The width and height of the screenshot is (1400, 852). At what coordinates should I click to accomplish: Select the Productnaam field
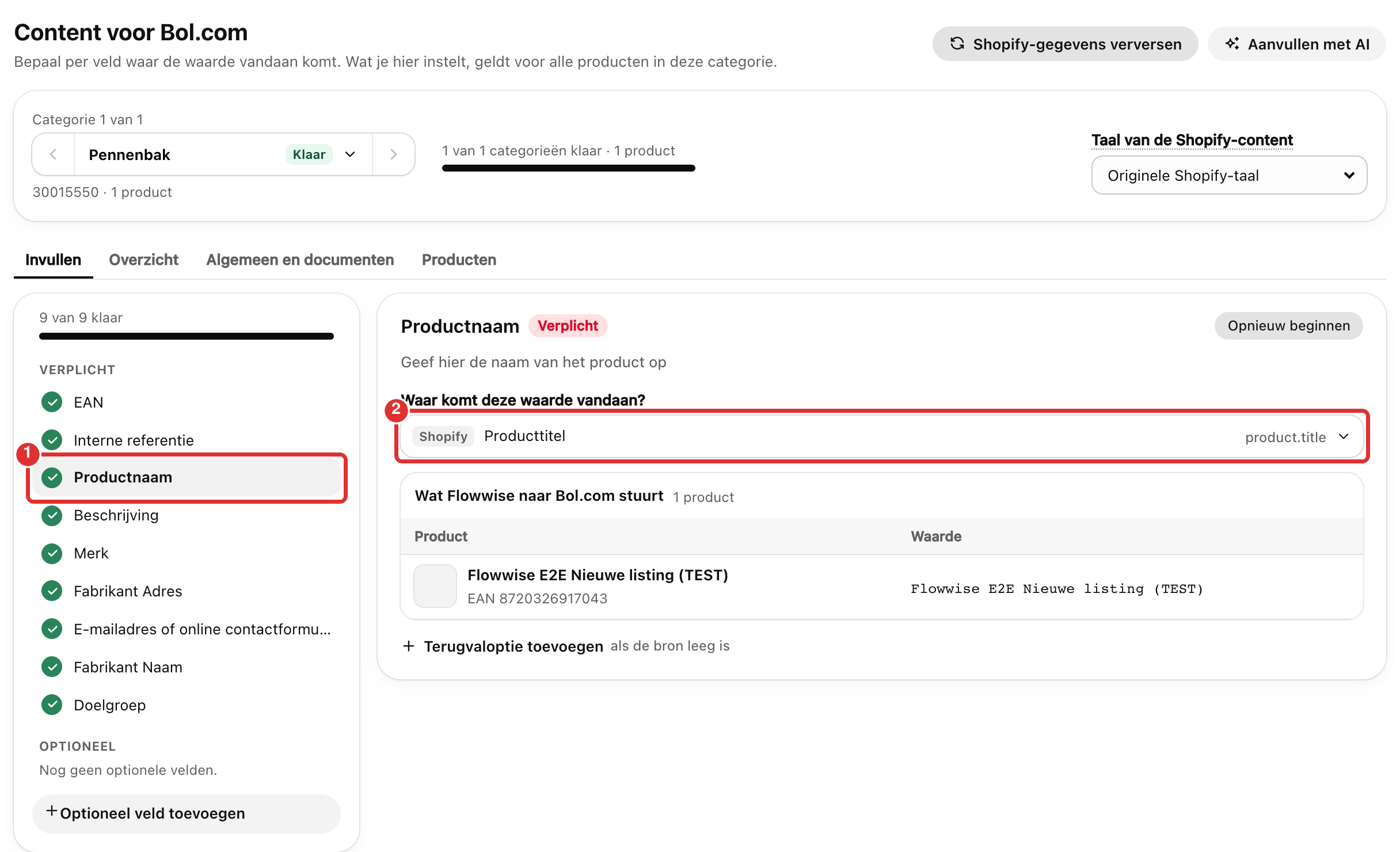pos(186,477)
